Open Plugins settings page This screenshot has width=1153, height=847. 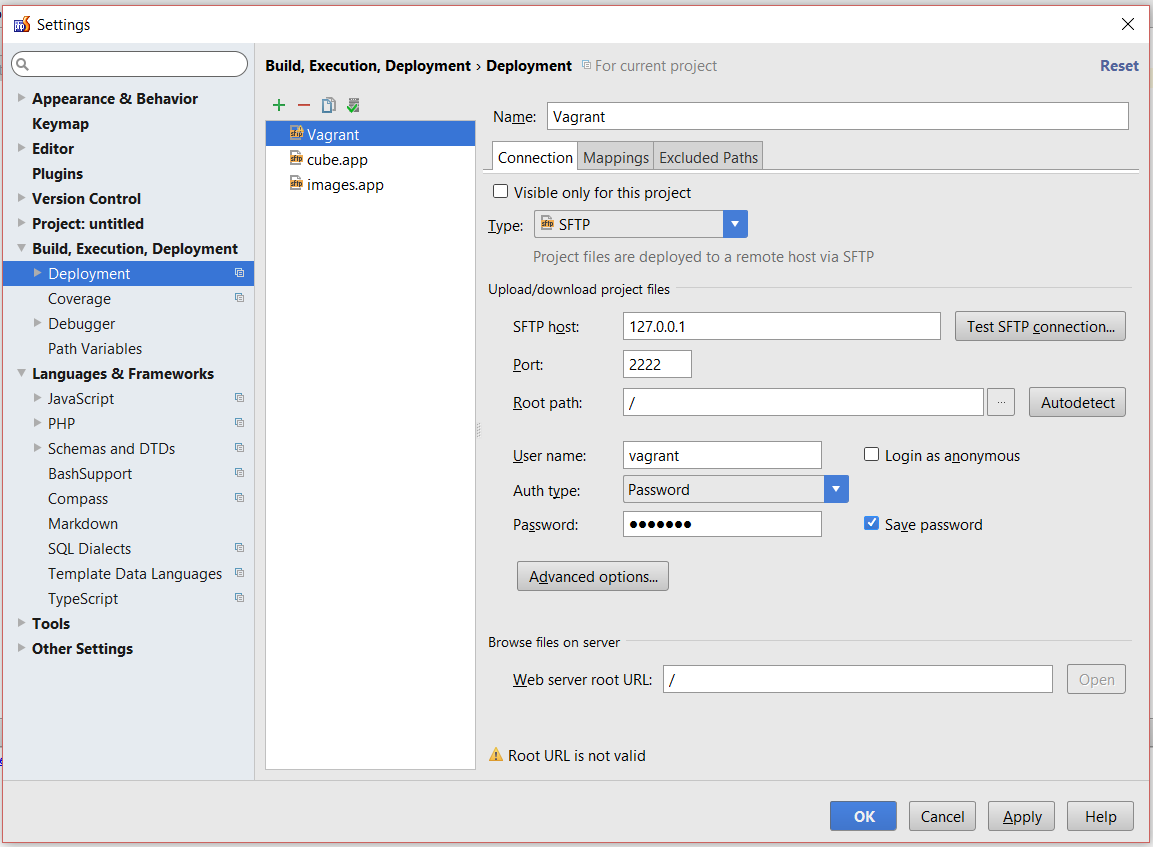pyautogui.click(x=57, y=174)
